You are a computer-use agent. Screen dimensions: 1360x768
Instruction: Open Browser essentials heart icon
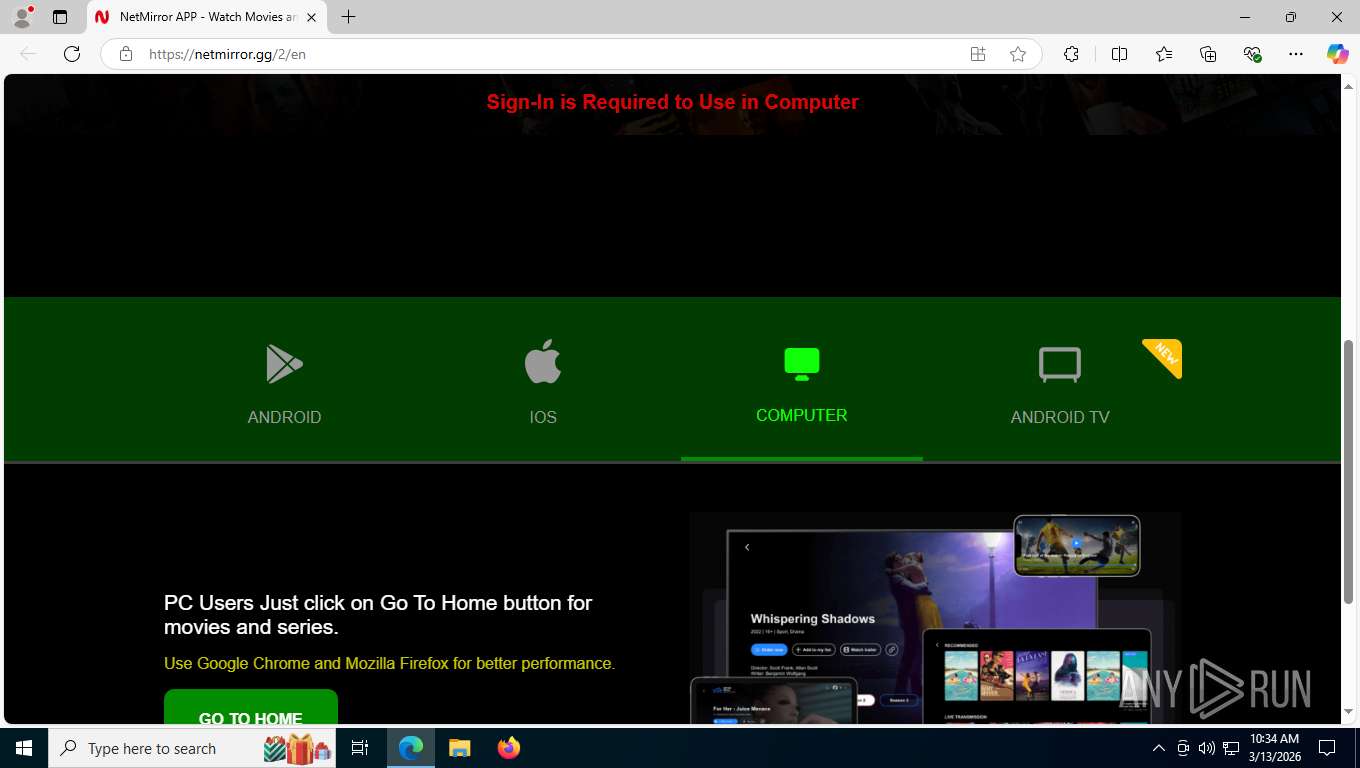point(1252,54)
